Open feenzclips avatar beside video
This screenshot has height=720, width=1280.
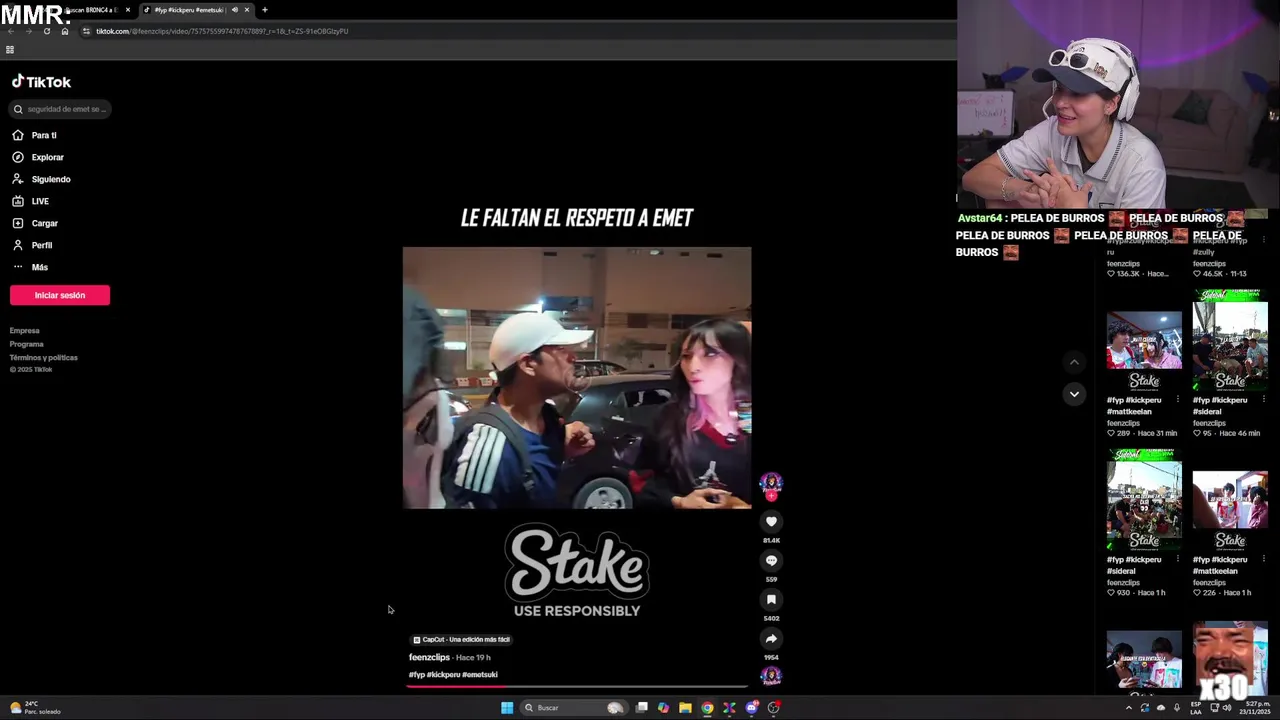tap(771, 485)
